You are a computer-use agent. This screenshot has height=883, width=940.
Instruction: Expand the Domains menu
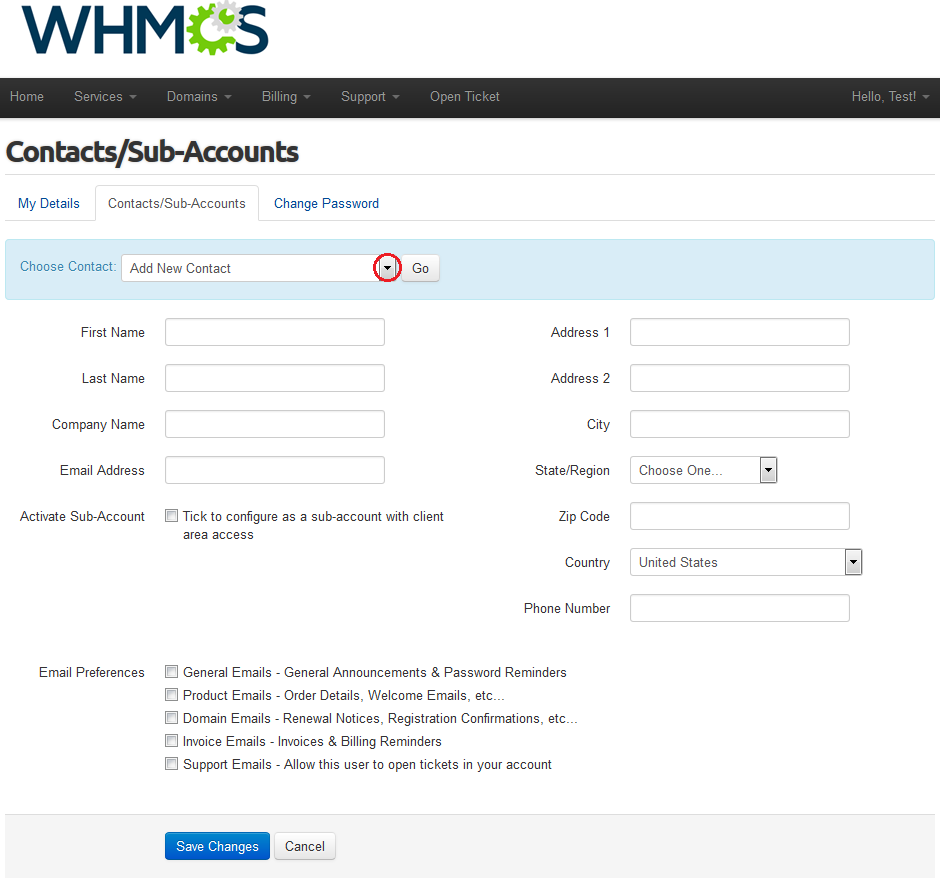click(x=198, y=97)
